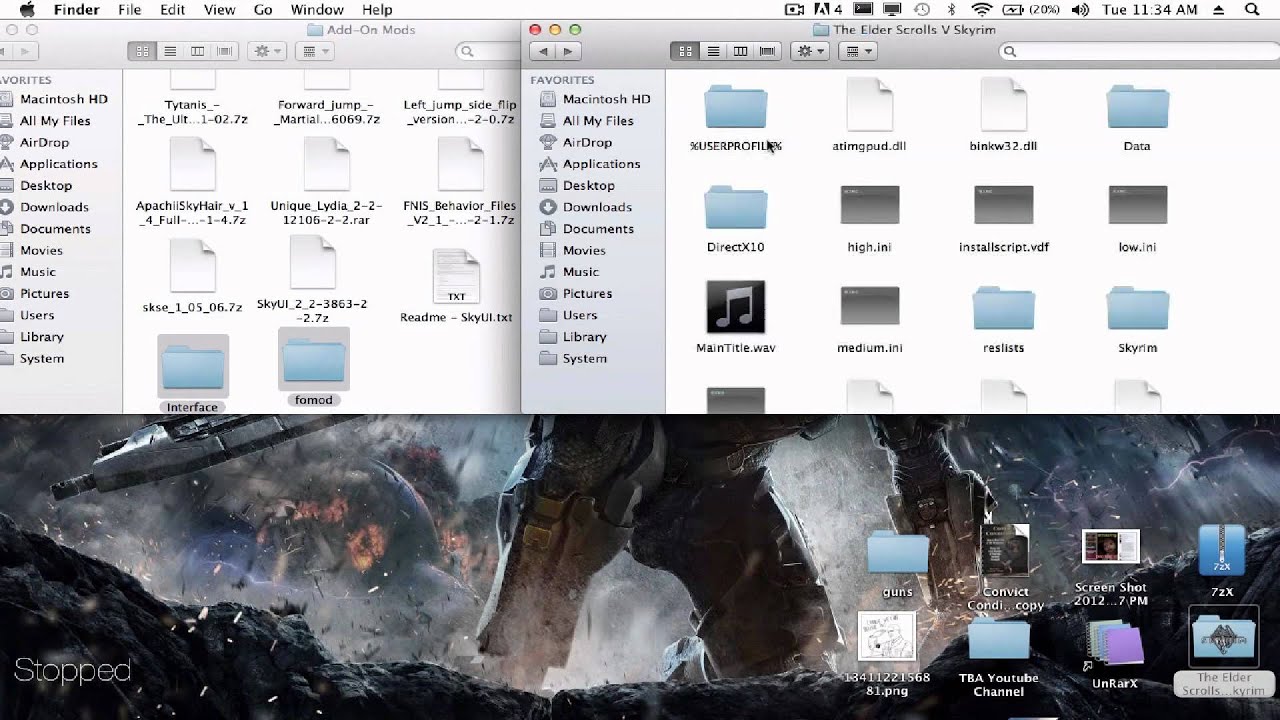Select the 1341122156881.png desktop file
Screen dimensions: 1280x720
(x=886, y=638)
